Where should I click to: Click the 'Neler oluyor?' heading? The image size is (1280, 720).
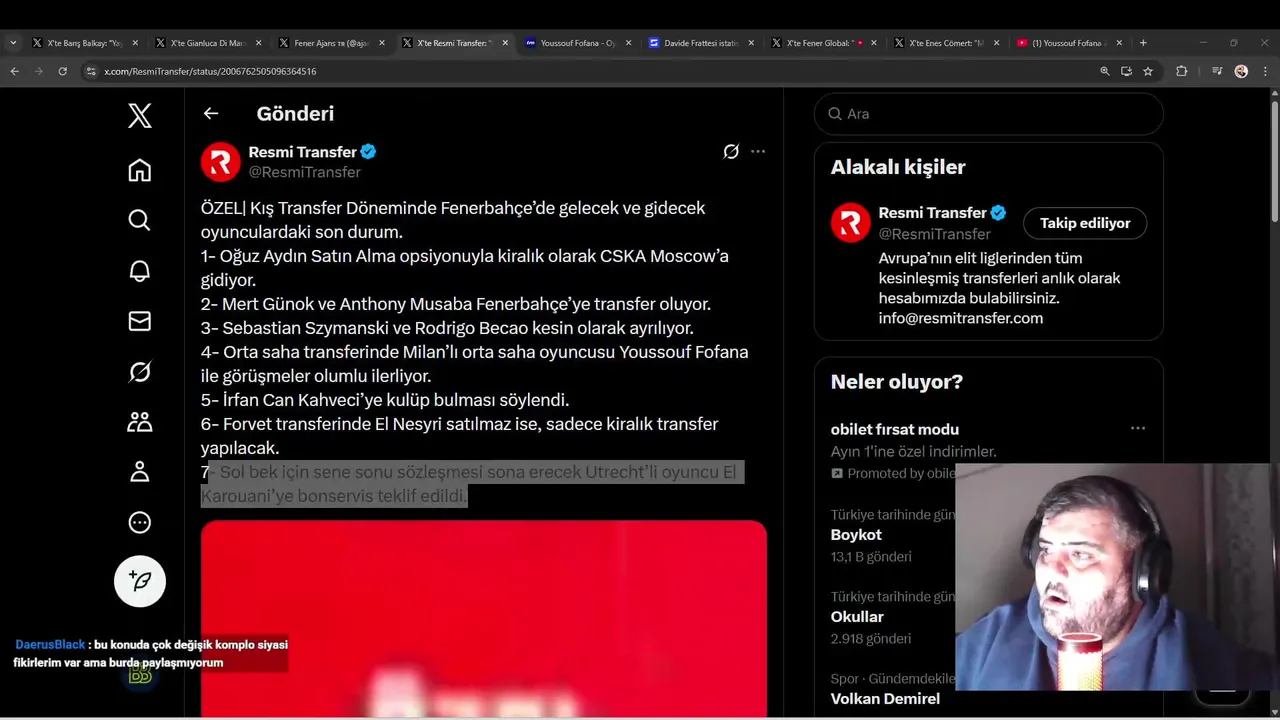tap(897, 382)
